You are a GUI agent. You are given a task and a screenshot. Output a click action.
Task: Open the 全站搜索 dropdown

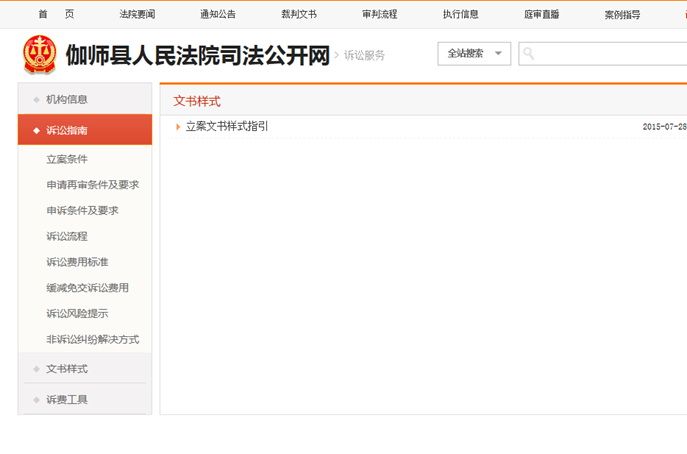[474, 54]
